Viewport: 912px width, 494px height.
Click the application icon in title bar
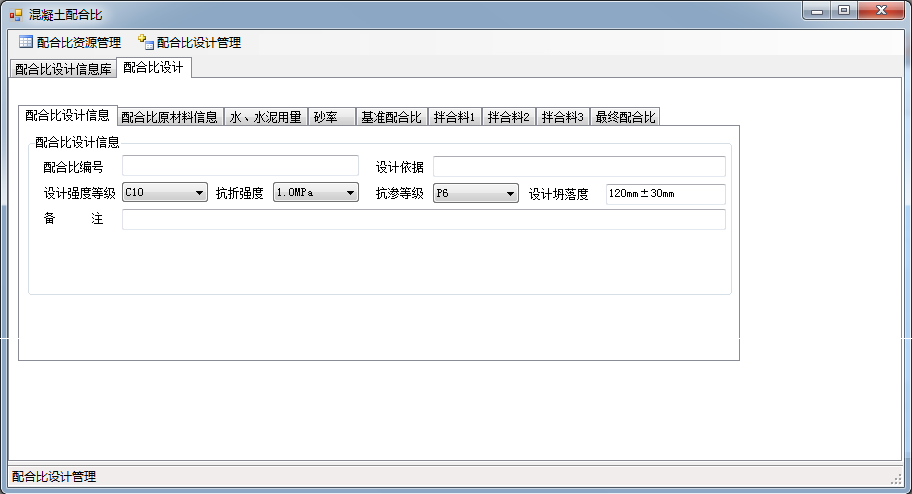tap(15, 14)
